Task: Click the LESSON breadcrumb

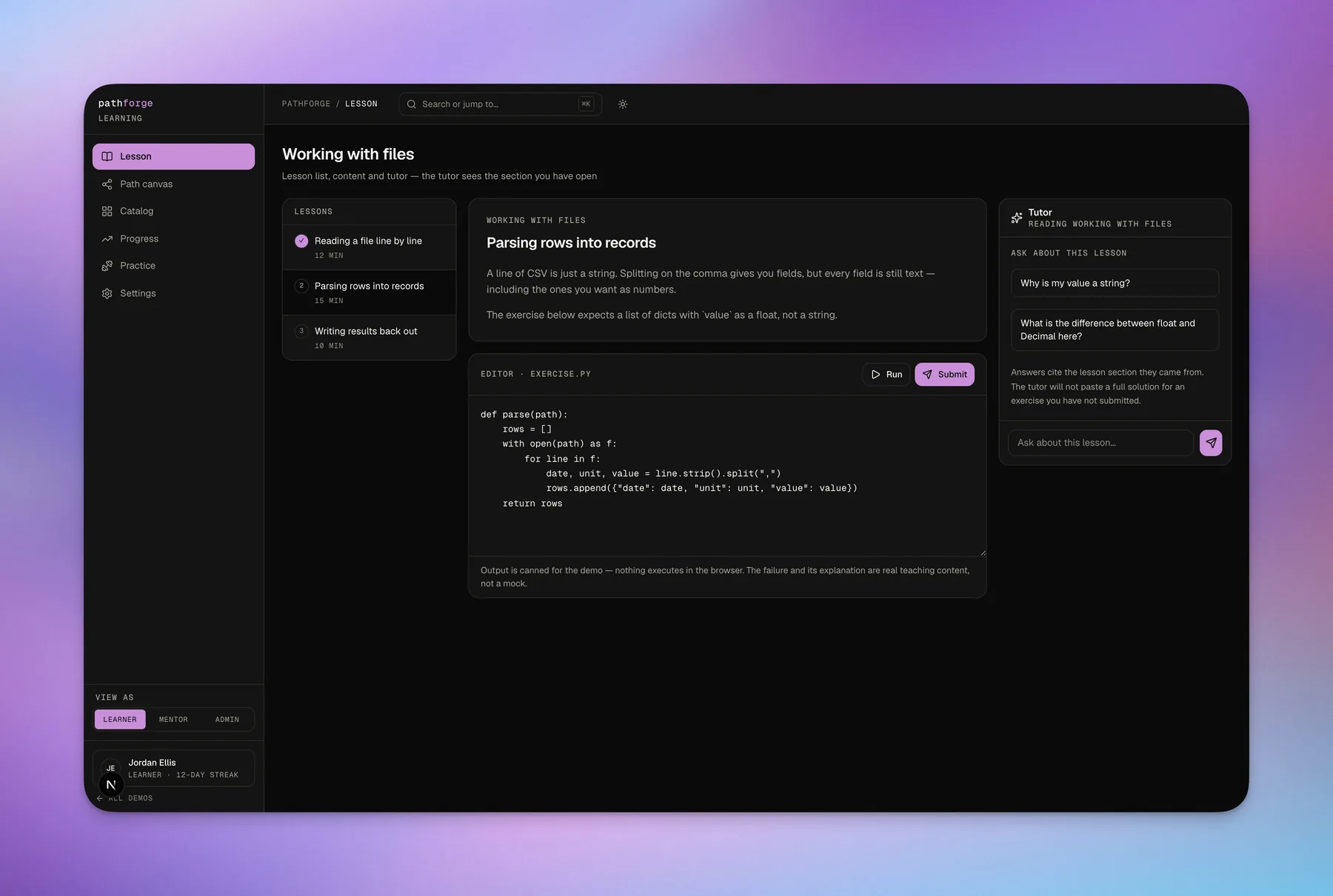Action: coord(361,104)
